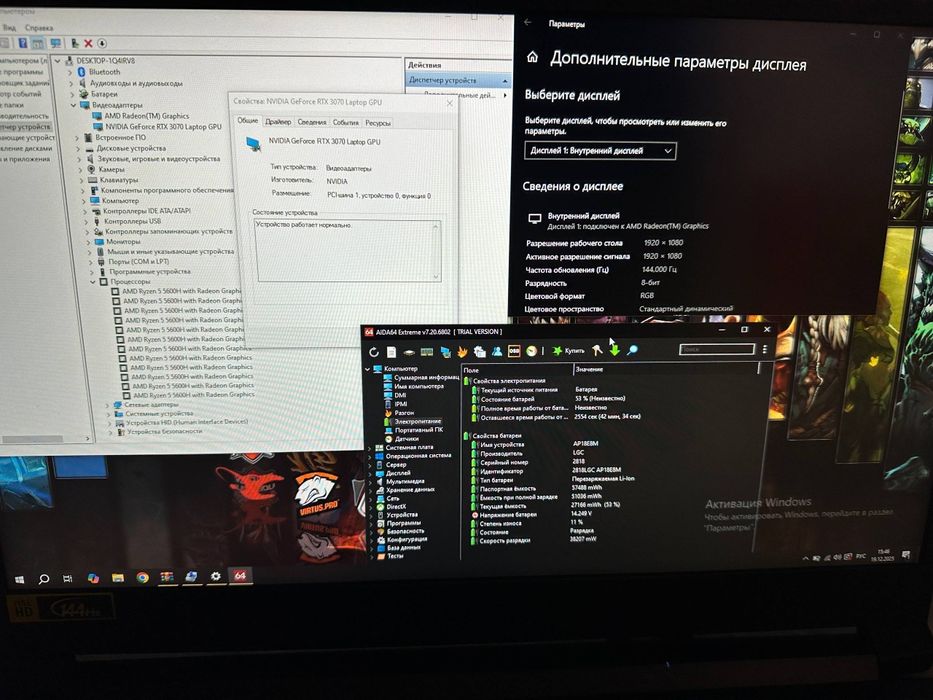Open Google Chrome from the taskbar

pyautogui.click(x=142, y=577)
